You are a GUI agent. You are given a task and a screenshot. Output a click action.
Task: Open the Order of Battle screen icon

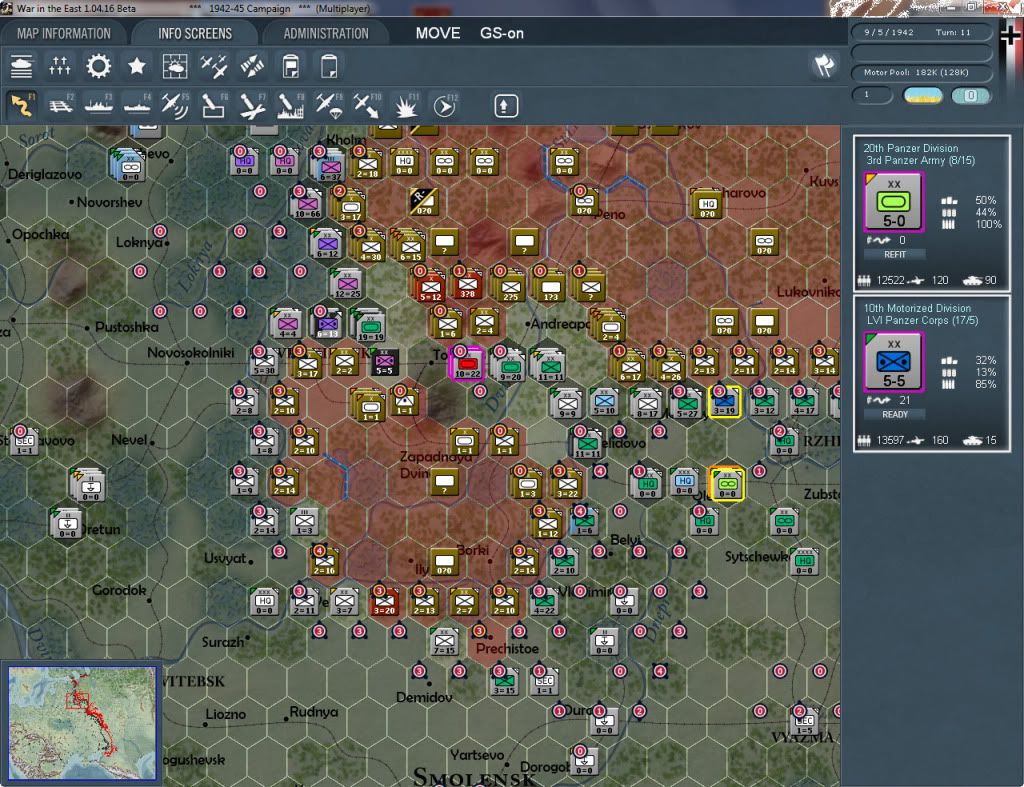[22, 67]
